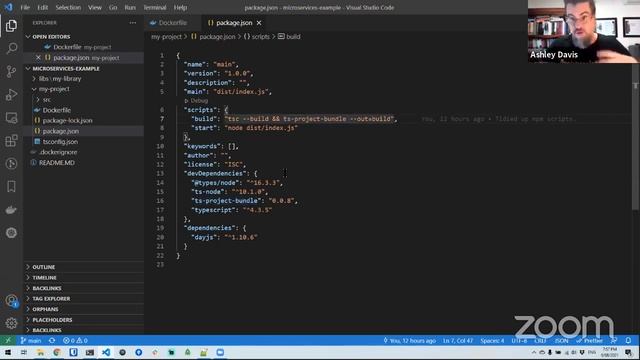This screenshot has height=360, width=640.
Task: Open the Source Control view
Action: point(11,71)
